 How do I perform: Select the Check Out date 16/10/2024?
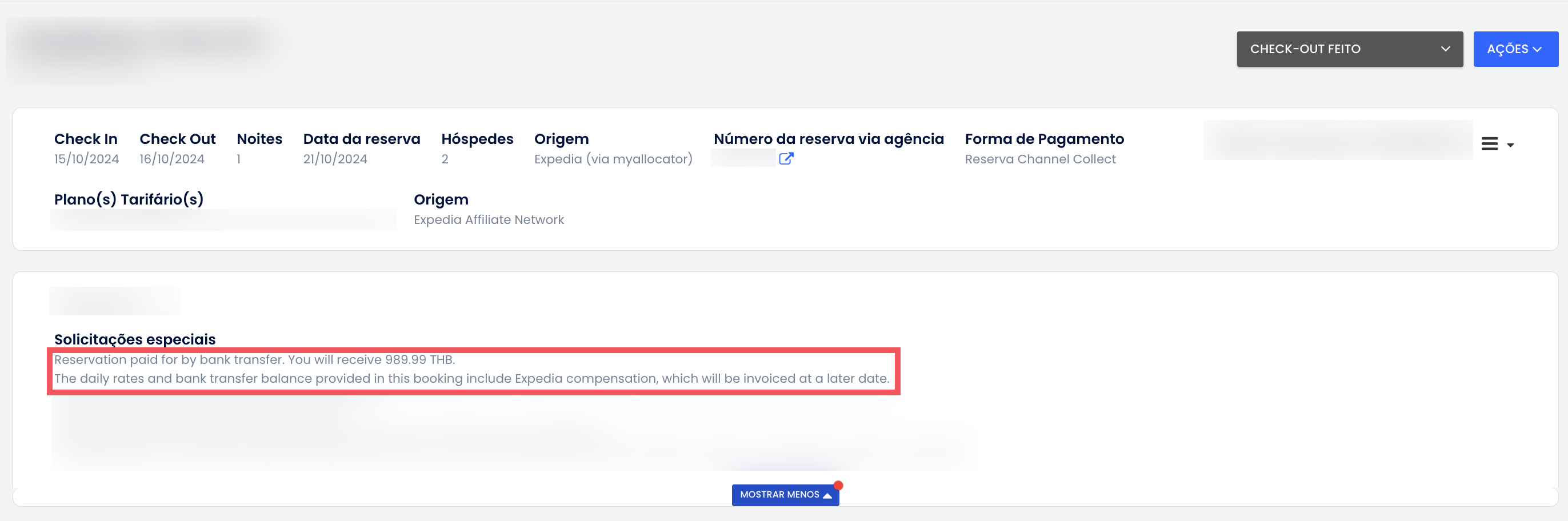[171, 159]
